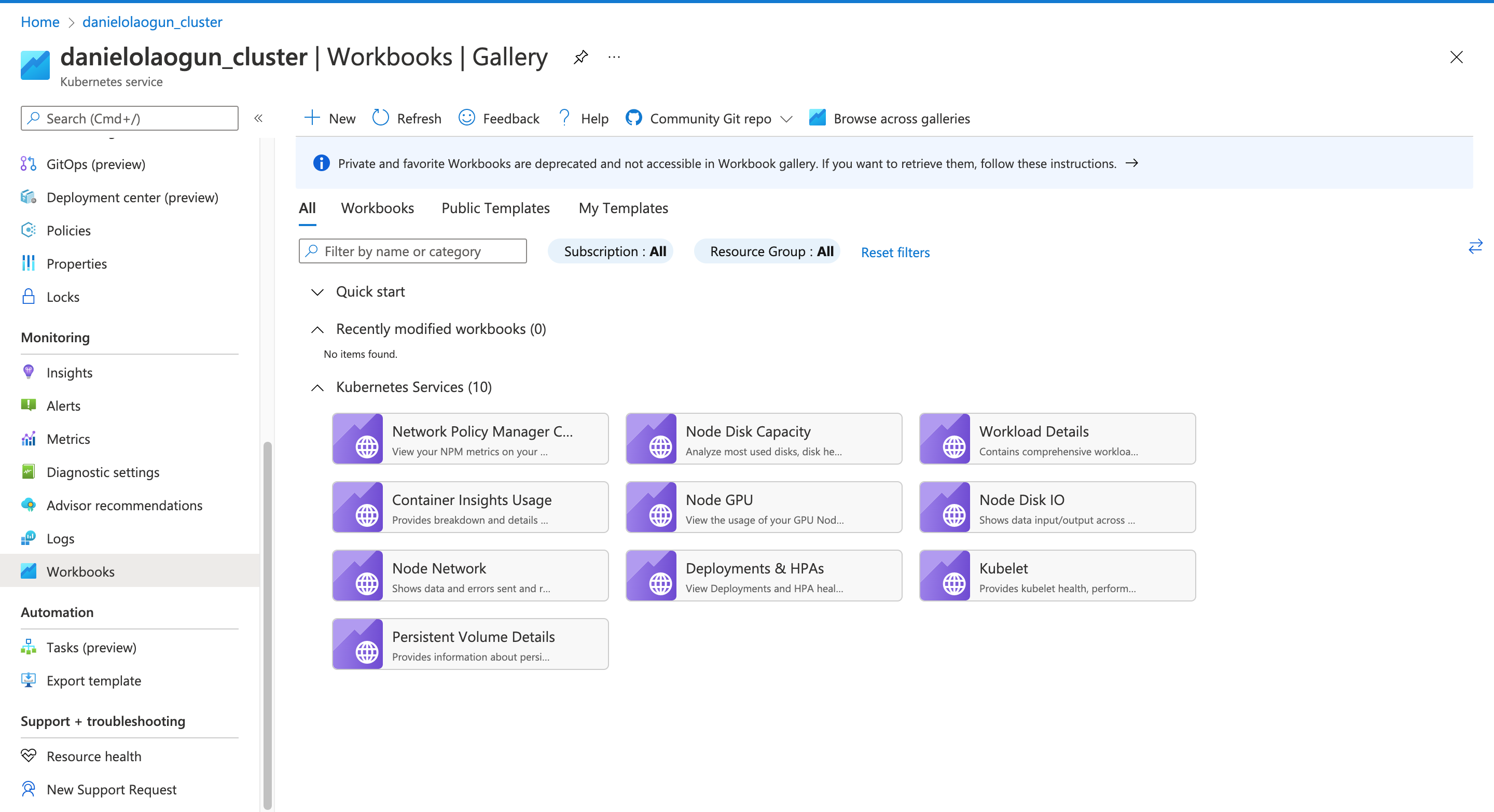Screen dimensions: 1494x812
Task: Click the Policies icon in sidebar
Action: [29, 230]
